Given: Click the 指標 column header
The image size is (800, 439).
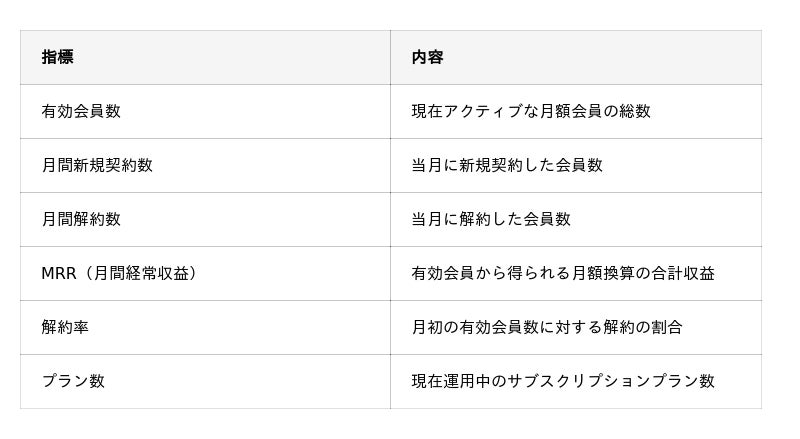Looking at the screenshot, I should tap(57, 57).
